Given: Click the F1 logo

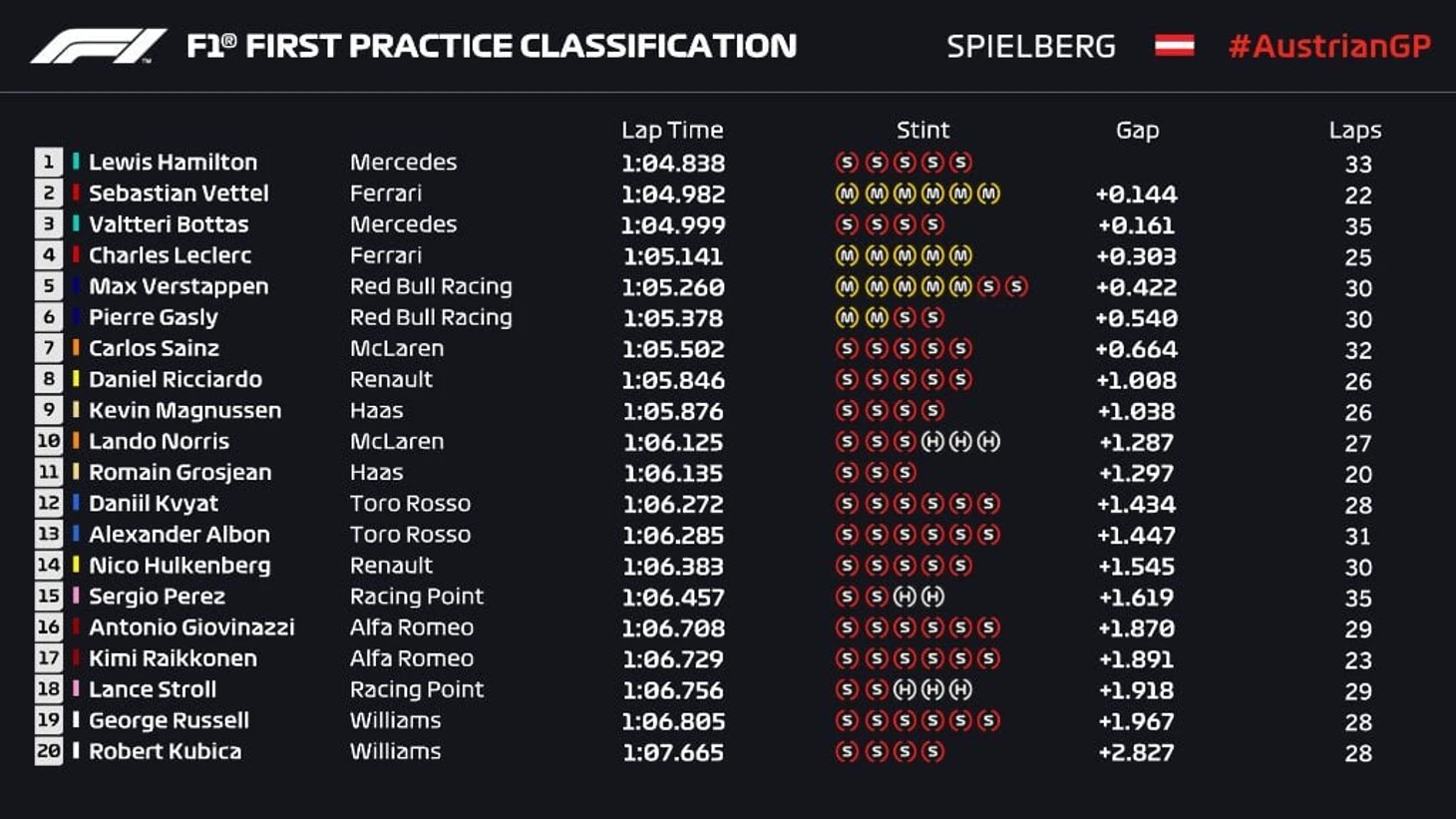Looking at the screenshot, I should (98, 46).
